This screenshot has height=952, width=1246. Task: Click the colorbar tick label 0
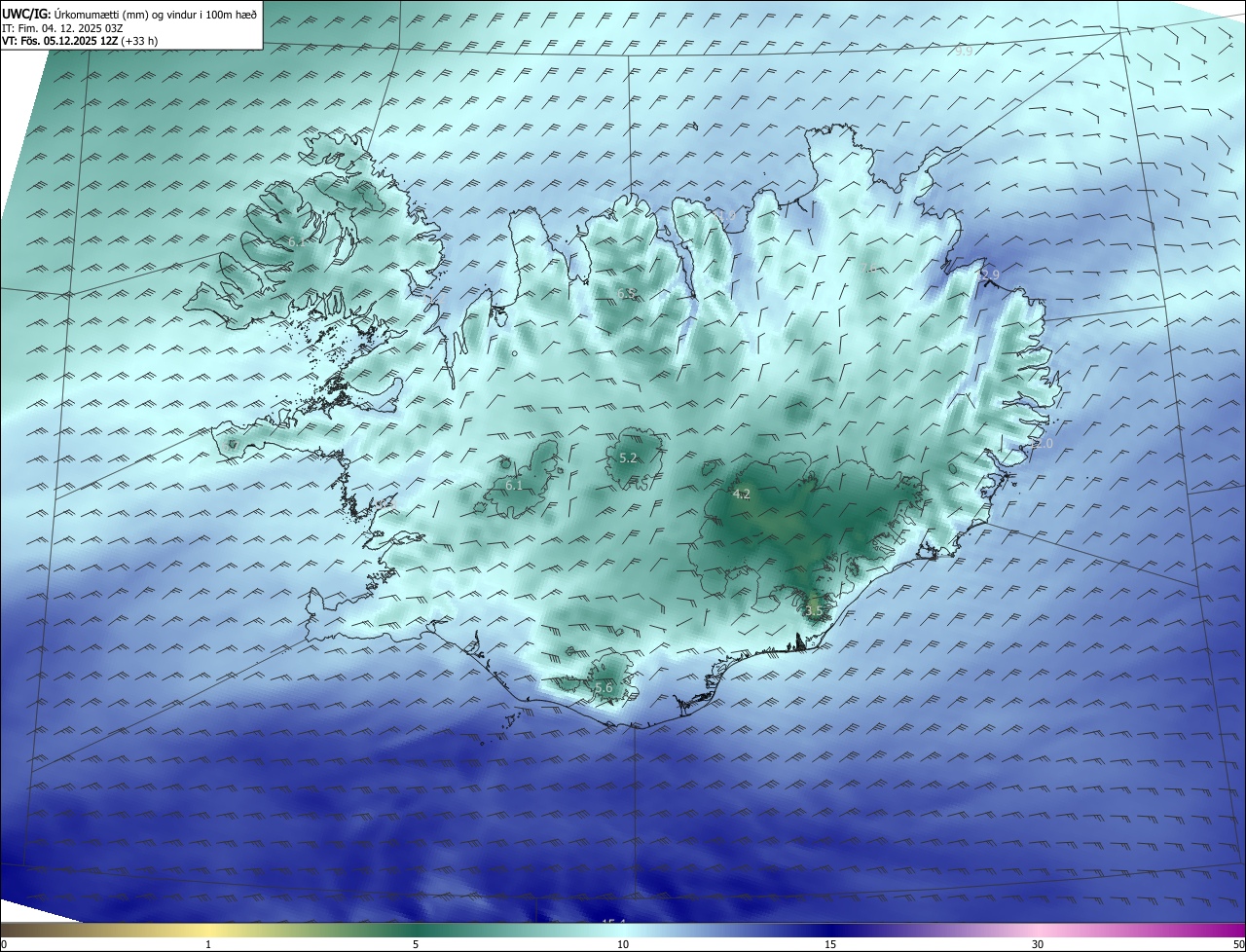tap(3, 944)
